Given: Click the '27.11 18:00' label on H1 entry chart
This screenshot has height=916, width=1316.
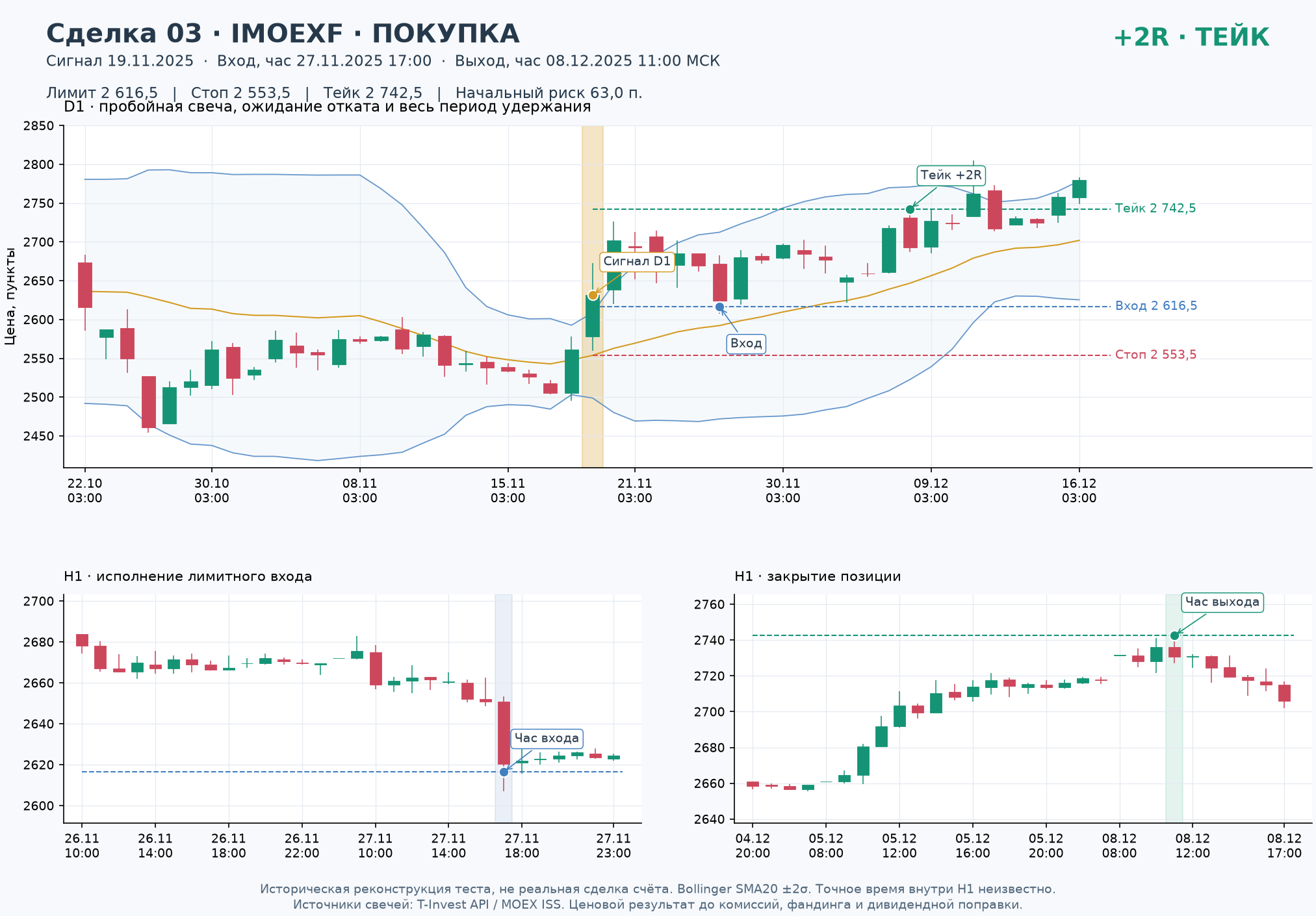Looking at the screenshot, I should click(522, 846).
